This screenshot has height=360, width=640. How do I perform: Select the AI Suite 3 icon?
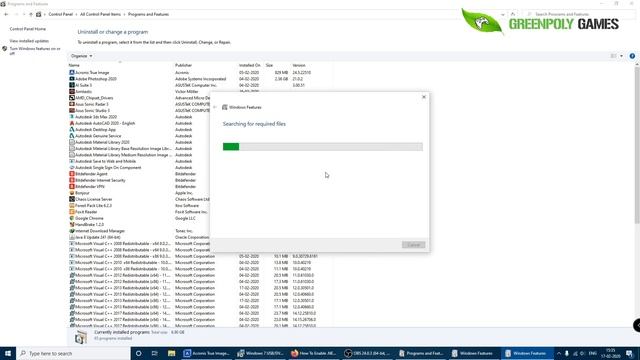(x=72, y=85)
